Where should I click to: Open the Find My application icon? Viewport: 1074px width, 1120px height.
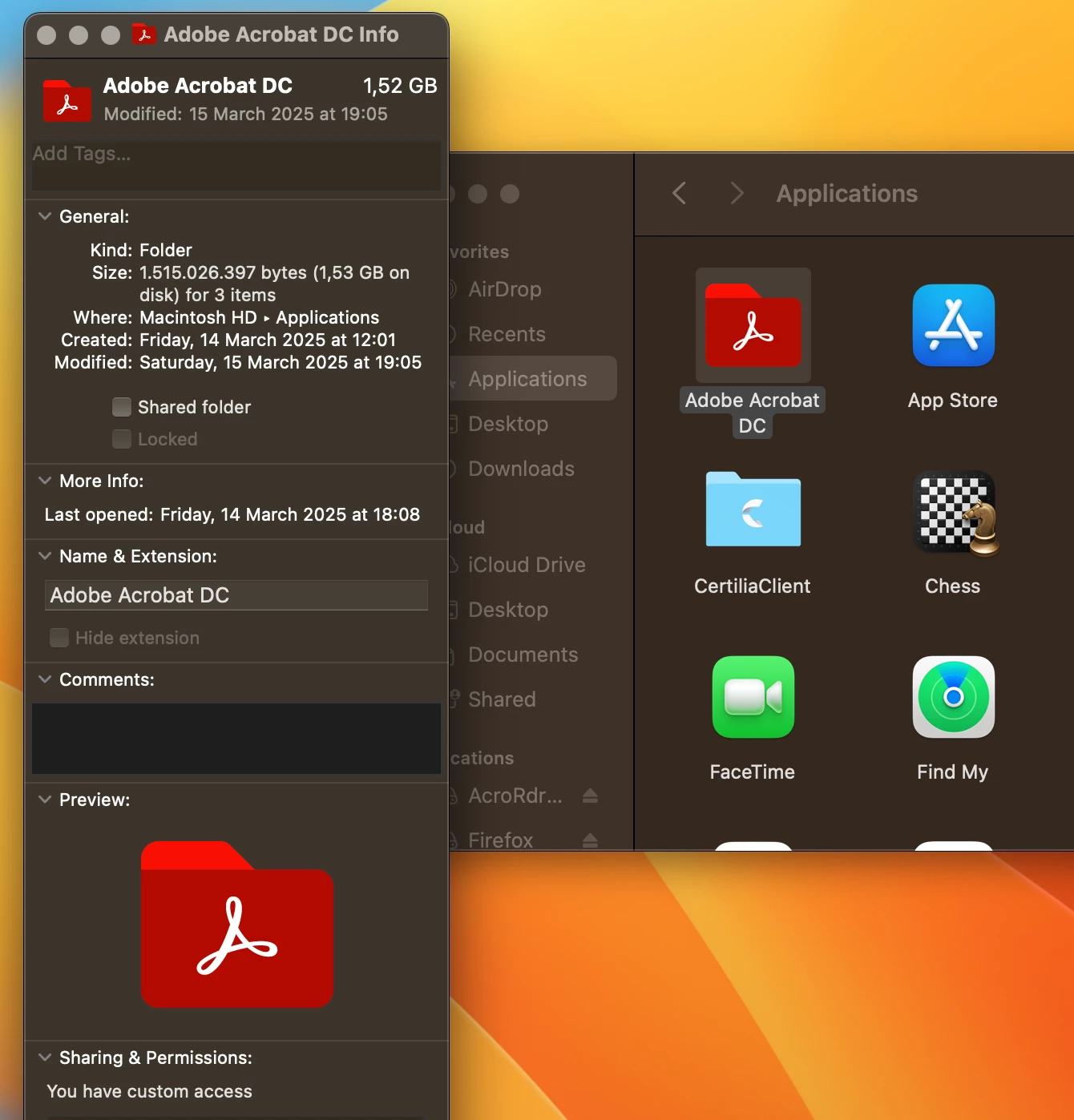point(954,697)
